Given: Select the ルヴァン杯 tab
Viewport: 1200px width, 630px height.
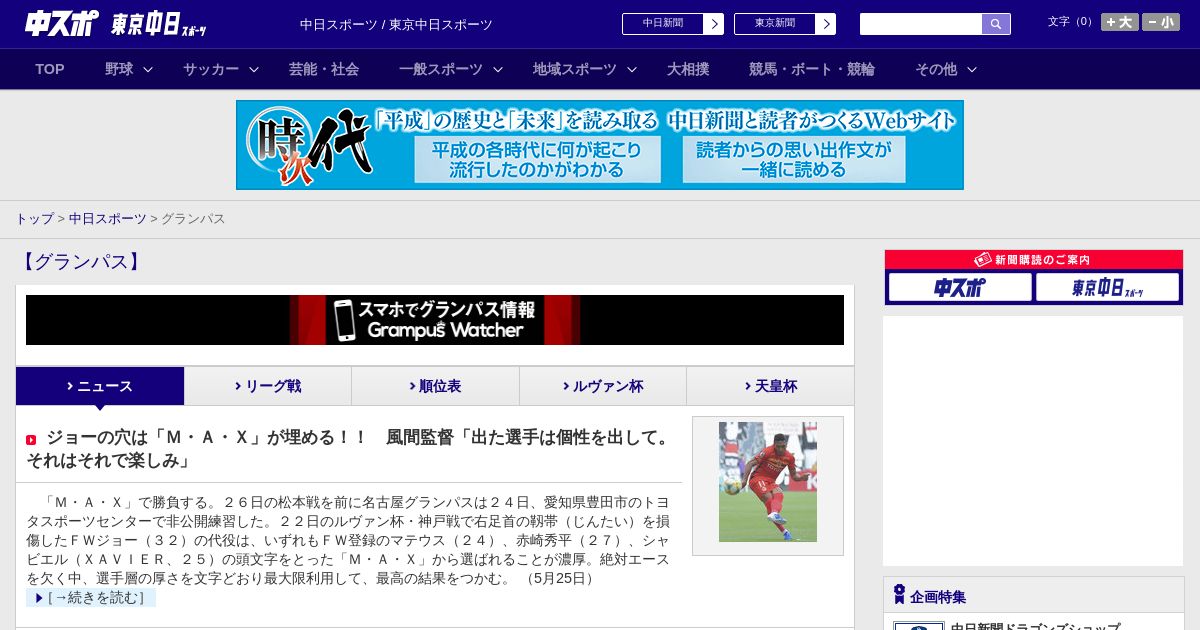Looking at the screenshot, I should click(603, 386).
